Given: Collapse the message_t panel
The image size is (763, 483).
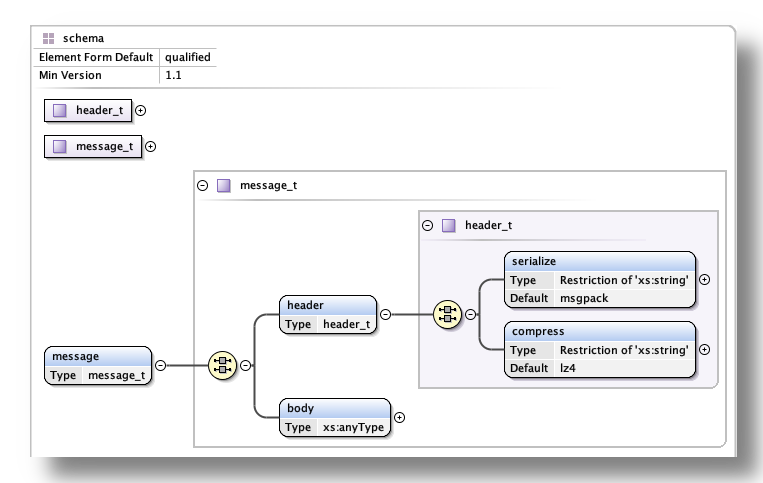Looking at the screenshot, I should tap(203, 185).
